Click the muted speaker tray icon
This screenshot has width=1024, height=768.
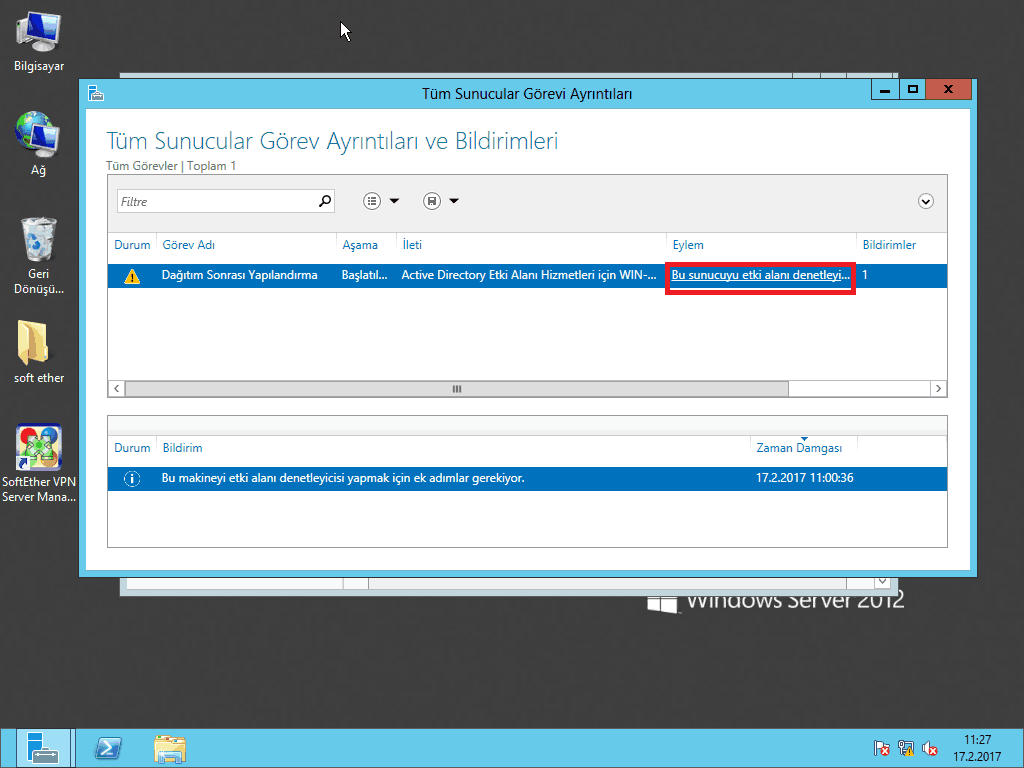pos(930,748)
